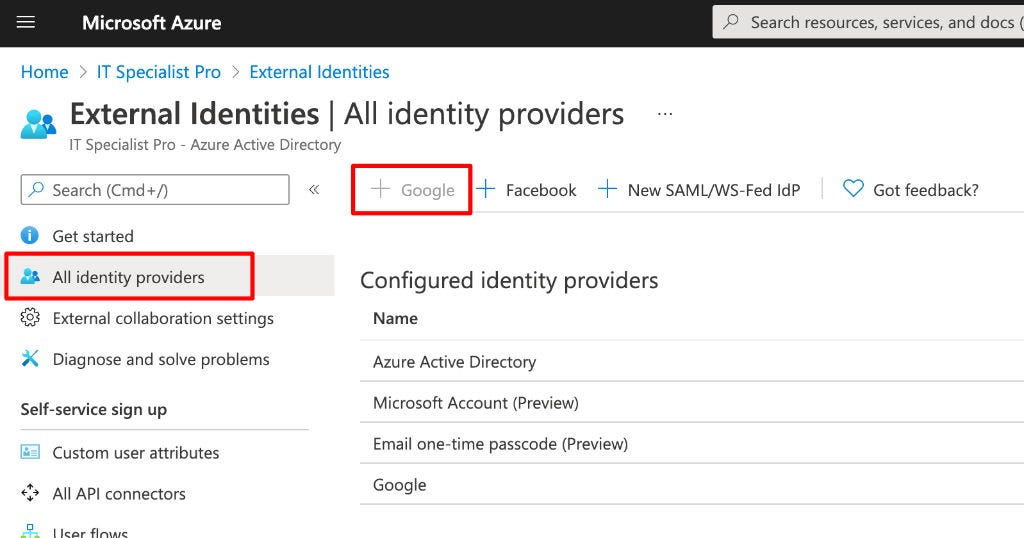Open User flows menu item
Viewport: 1024px width, 538px height.
tap(90, 531)
